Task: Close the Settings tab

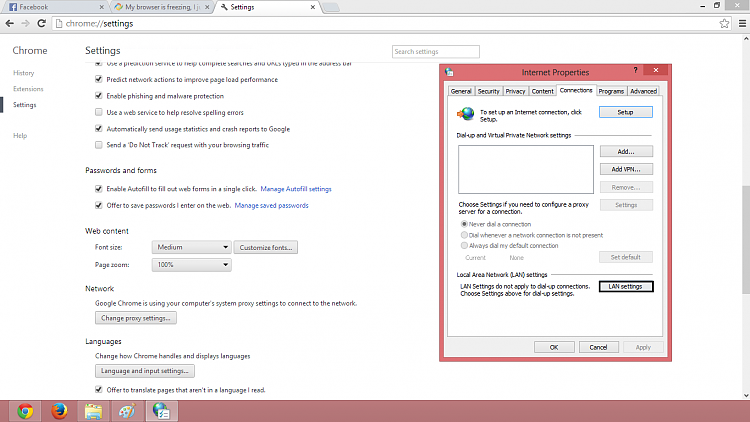Action: (313, 7)
